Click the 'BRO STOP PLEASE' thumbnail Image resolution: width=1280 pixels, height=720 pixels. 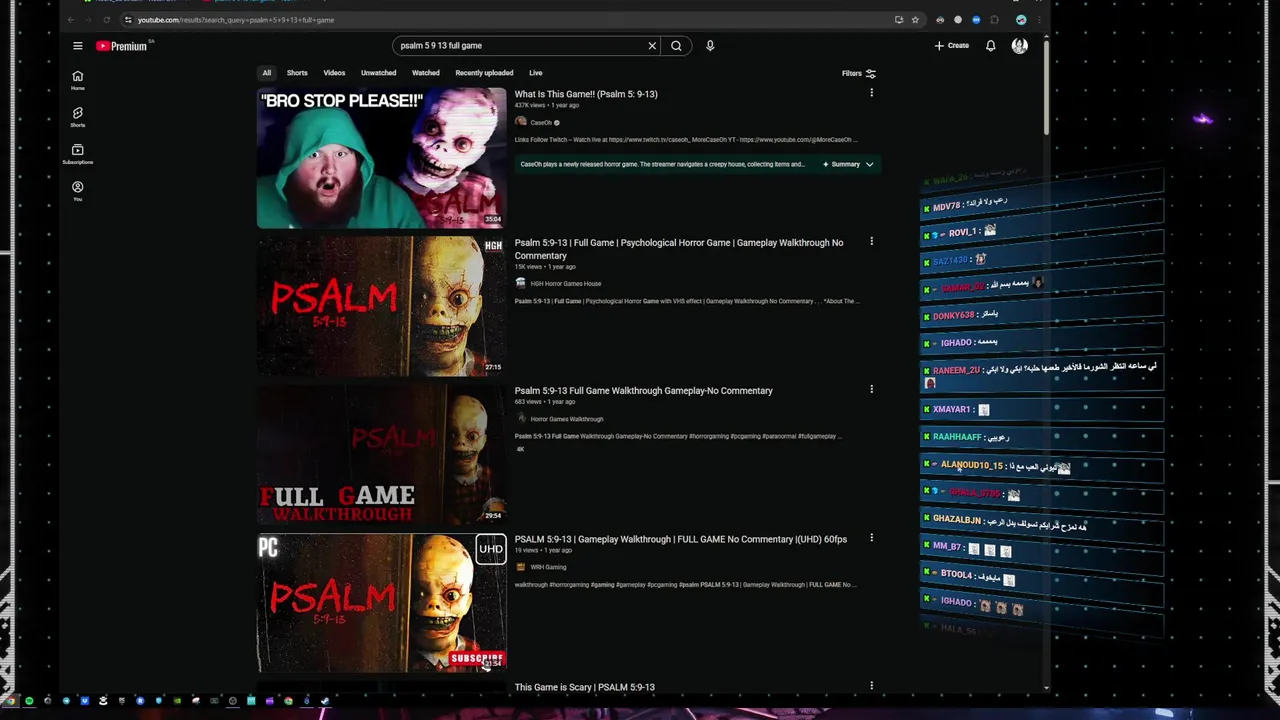tap(381, 158)
